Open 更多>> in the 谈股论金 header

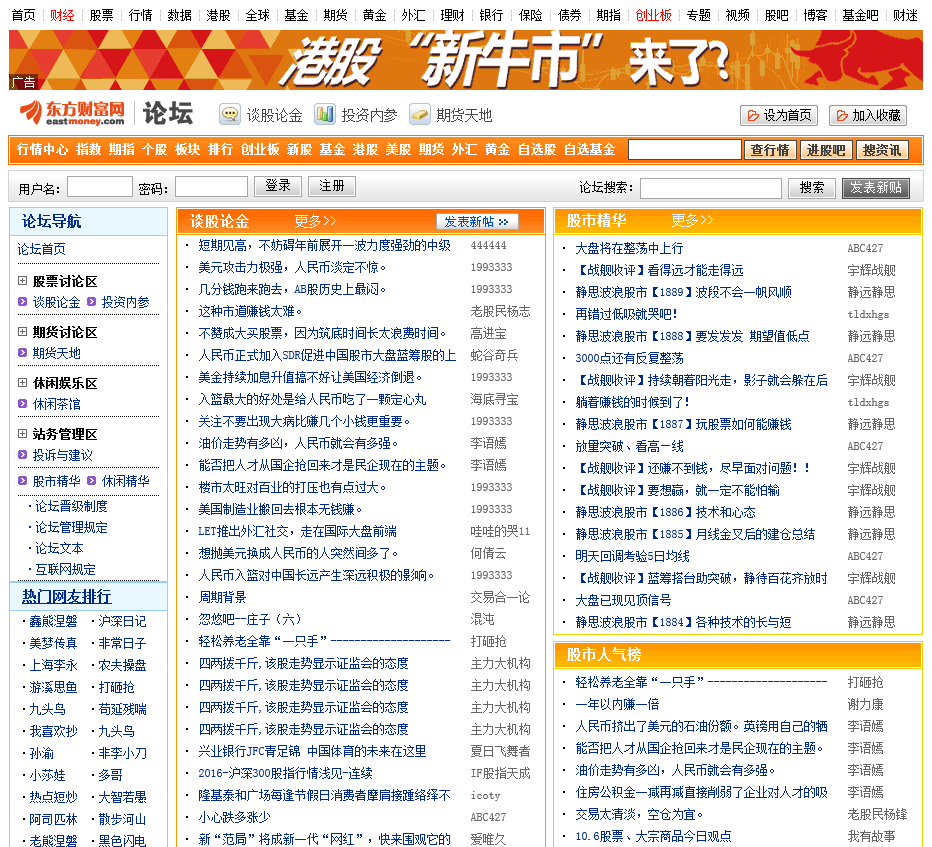316,221
